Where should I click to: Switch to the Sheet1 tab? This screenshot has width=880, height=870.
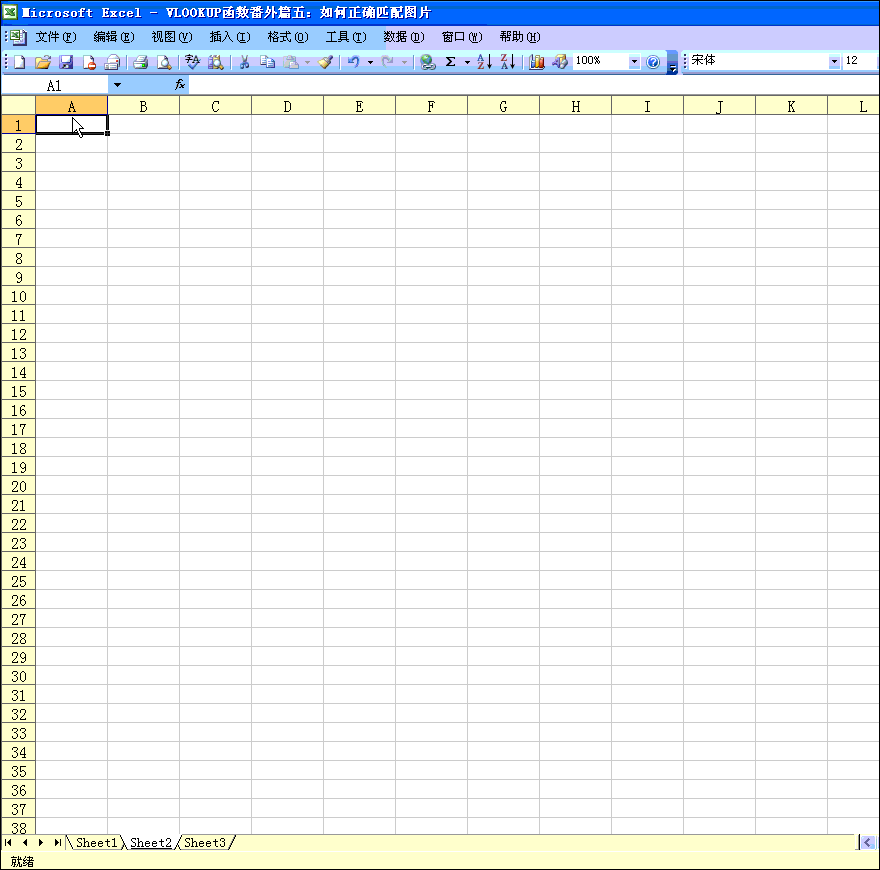coord(96,843)
